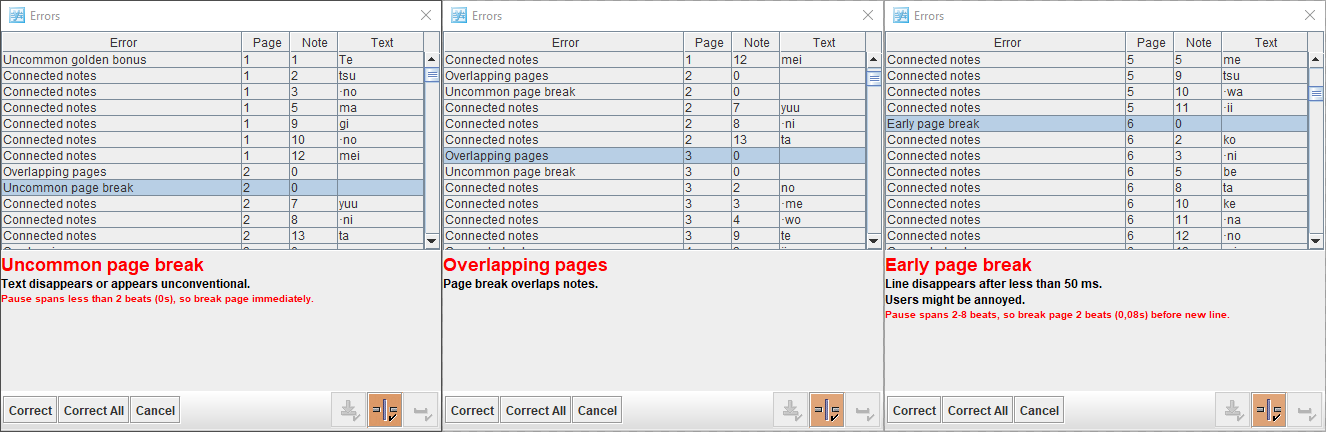Click Correct All in the Uncommon page break window
Image resolution: width=1326 pixels, height=432 pixels.
click(x=94, y=410)
